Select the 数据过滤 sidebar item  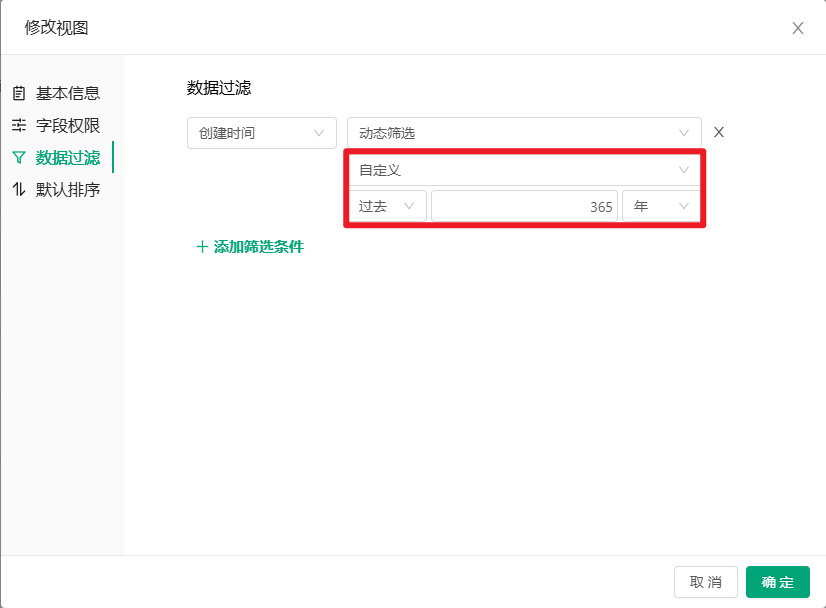67,158
